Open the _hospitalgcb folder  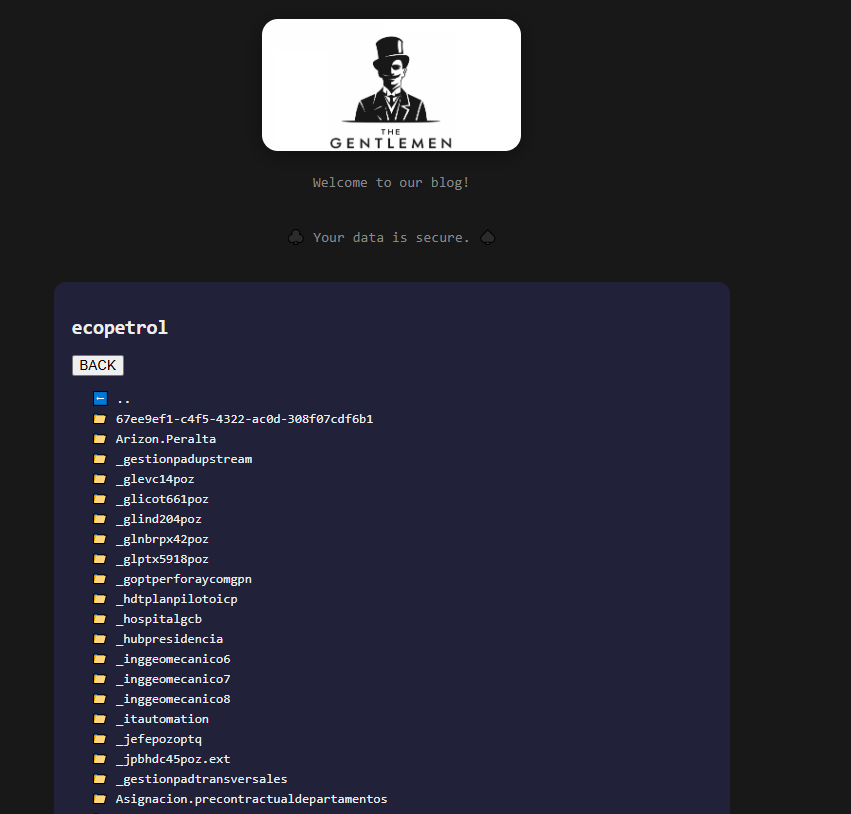pyautogui.click(x=158, y=619)
